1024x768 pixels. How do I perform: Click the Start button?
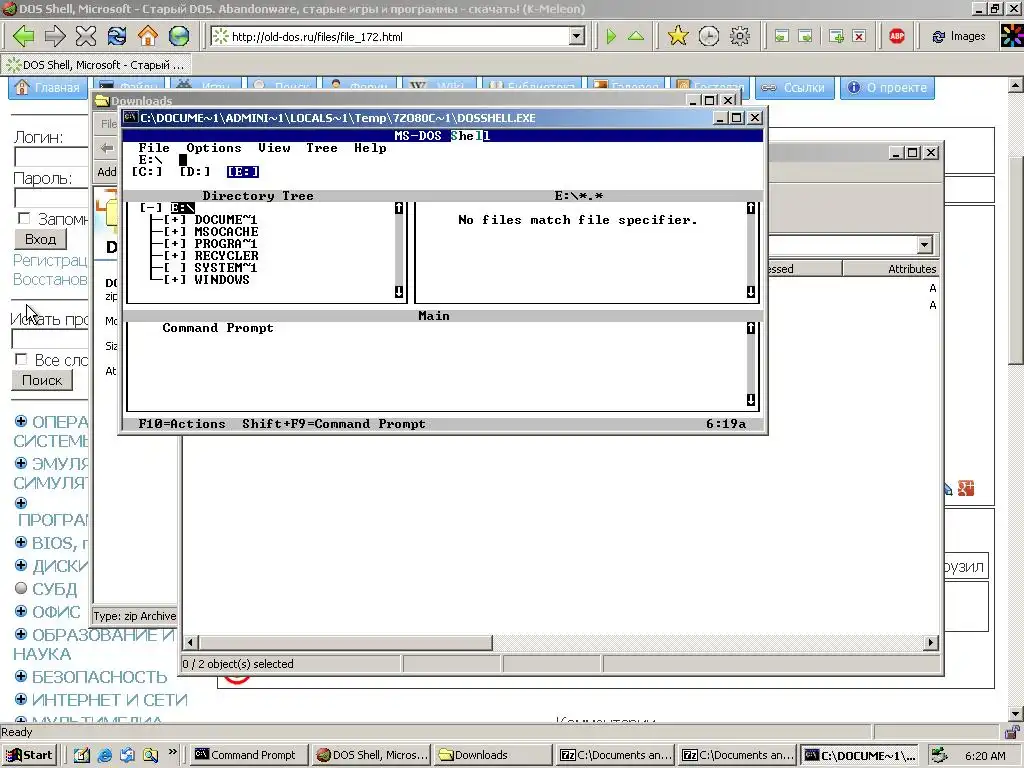pyautogui.click(x=29, y=755)
